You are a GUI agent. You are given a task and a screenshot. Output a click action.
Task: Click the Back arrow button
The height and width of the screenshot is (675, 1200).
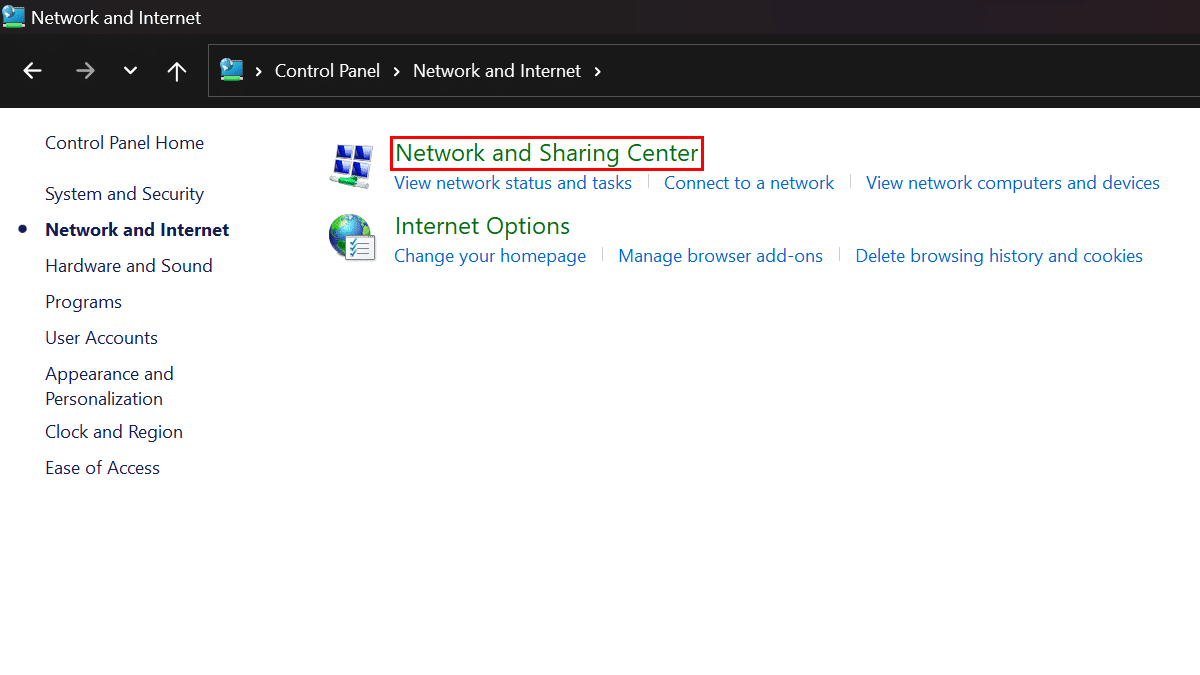33,71
